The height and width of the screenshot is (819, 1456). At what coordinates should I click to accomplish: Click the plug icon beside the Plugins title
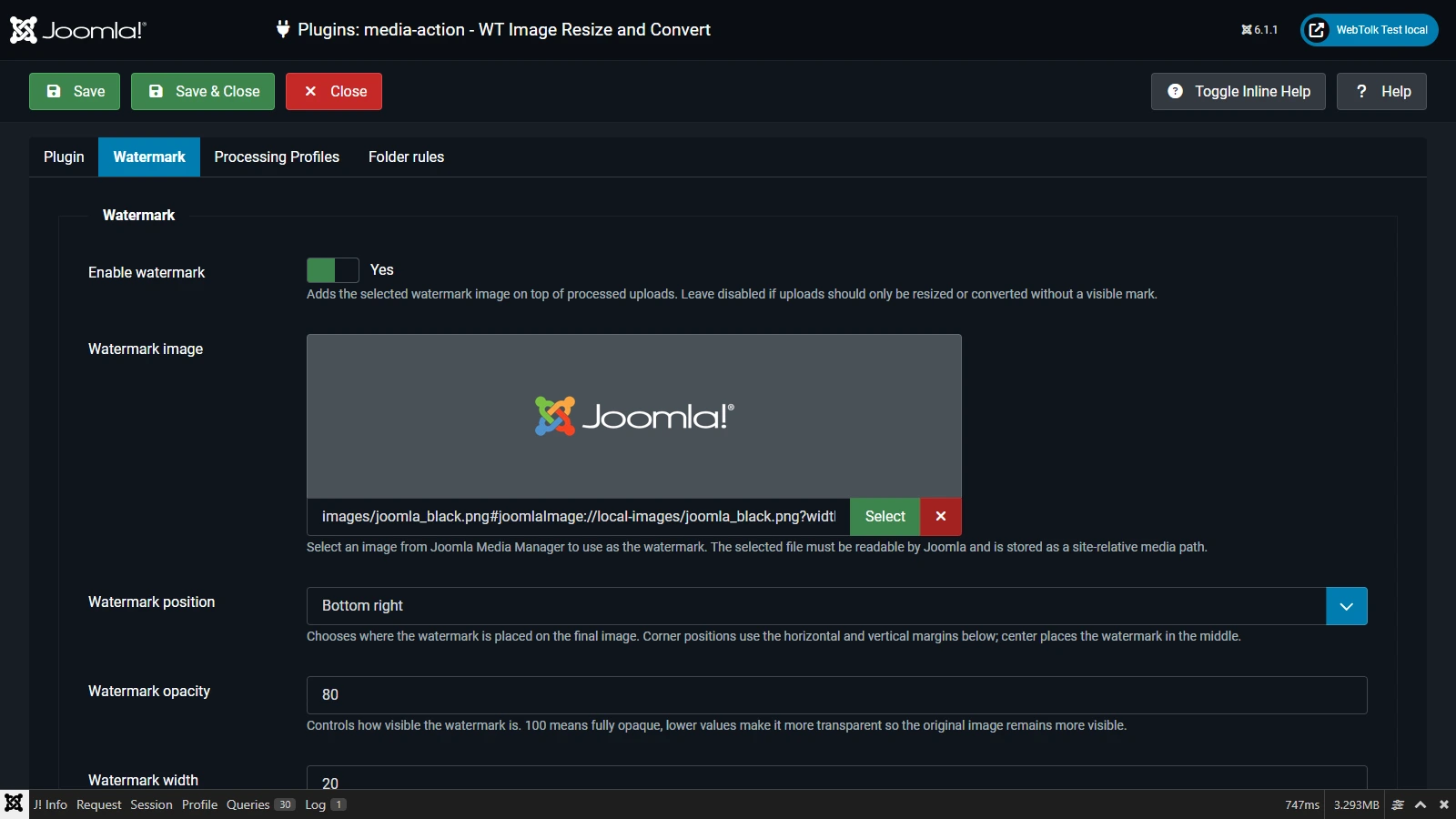(x=283, y=29)
